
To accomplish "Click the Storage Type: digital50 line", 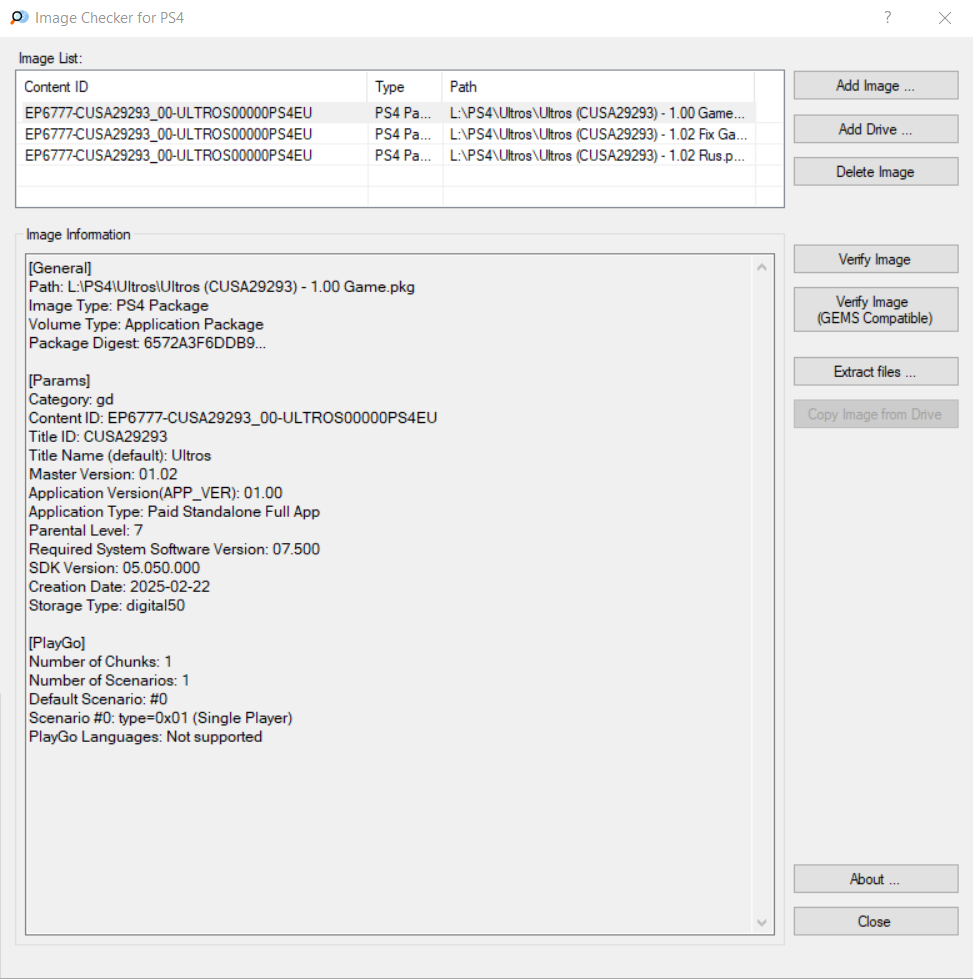I will point(107,605).
